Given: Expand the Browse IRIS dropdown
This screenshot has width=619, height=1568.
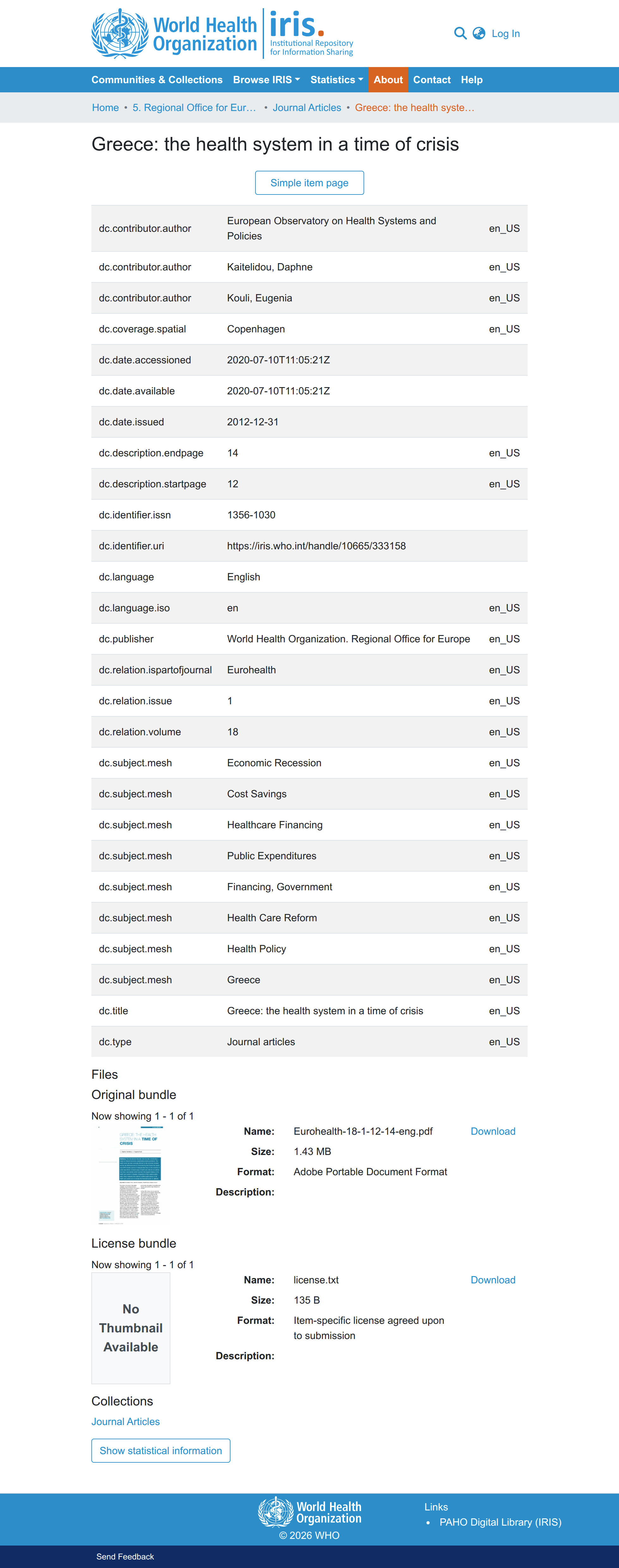Looking at the screenshot, I should click(x=266, y=80).
